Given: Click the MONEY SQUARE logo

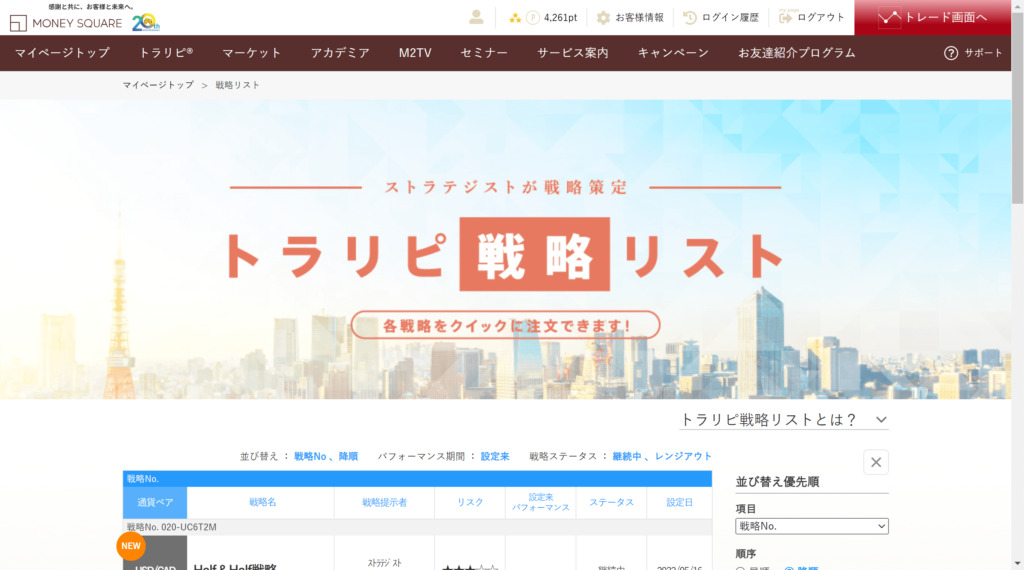Looking at the screenshot, I should coord(66,23).
